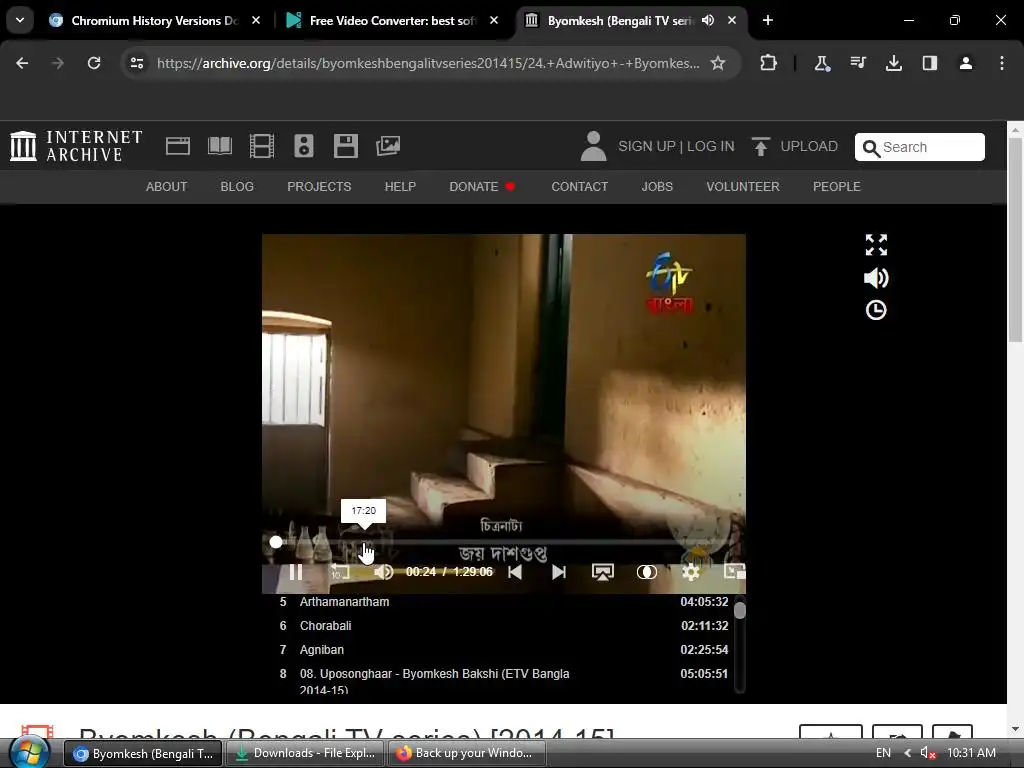Open the CONTACT menu item
This screenshot has width=1024, height=768.
pyautogui.click(x=579, y=187)
